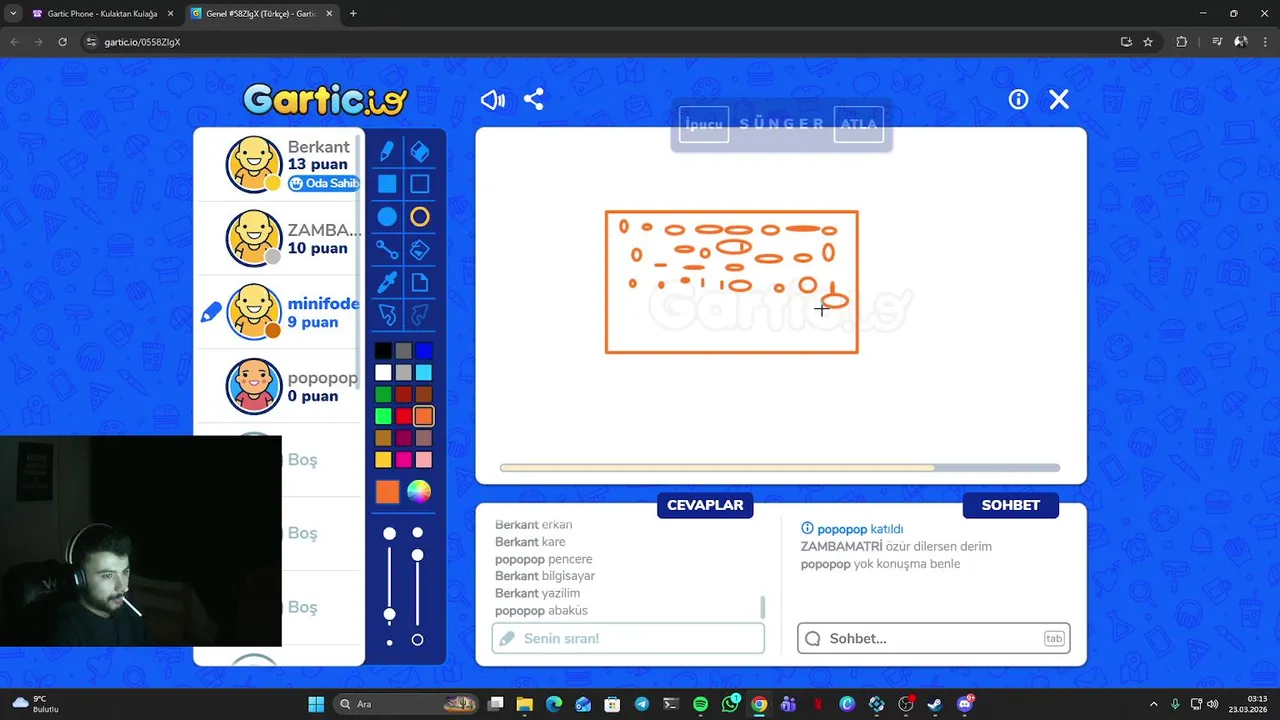This screenshot has width=1280, height=720.
Task: Click the round timer progress bar
Action: coord(780,468)
